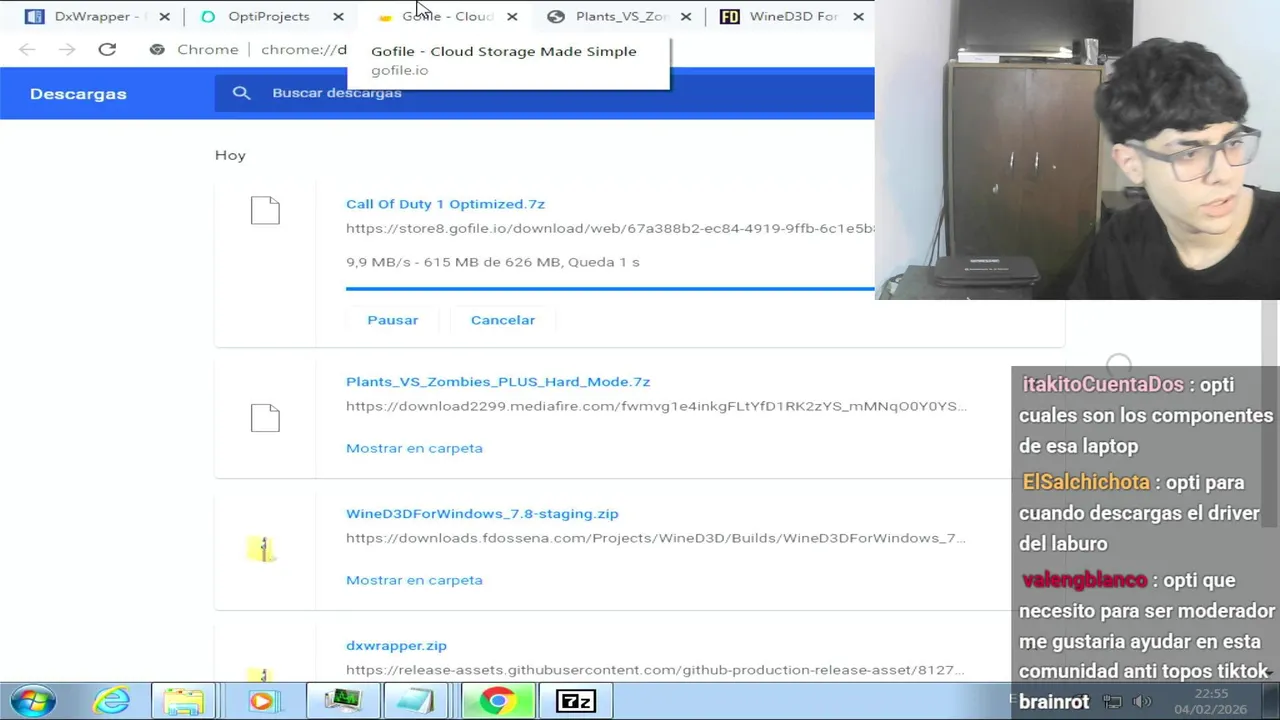Click the Hoy date heading

230,155
